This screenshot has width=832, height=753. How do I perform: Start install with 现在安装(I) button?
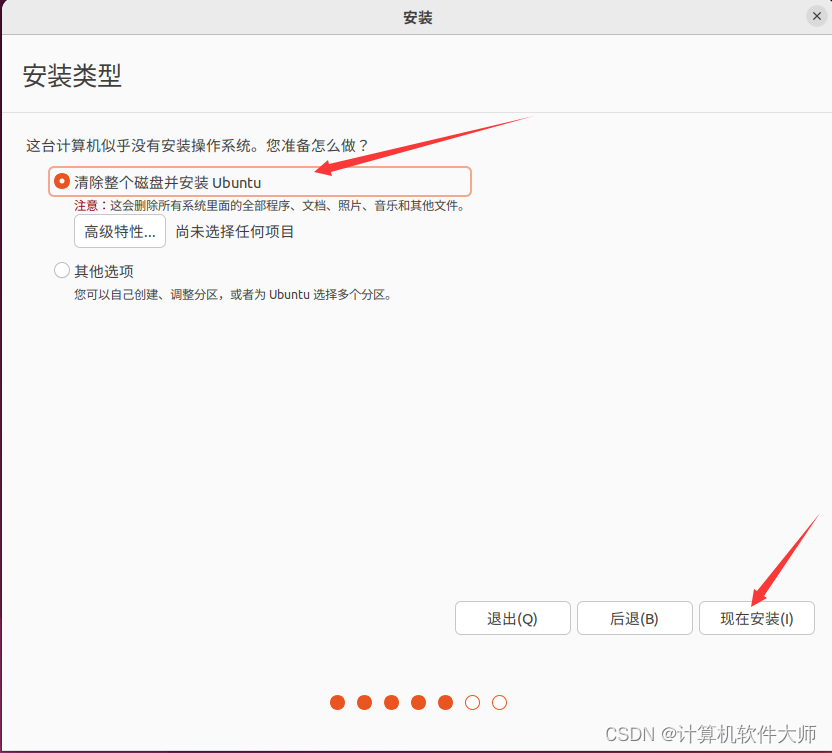pos(757,618)
